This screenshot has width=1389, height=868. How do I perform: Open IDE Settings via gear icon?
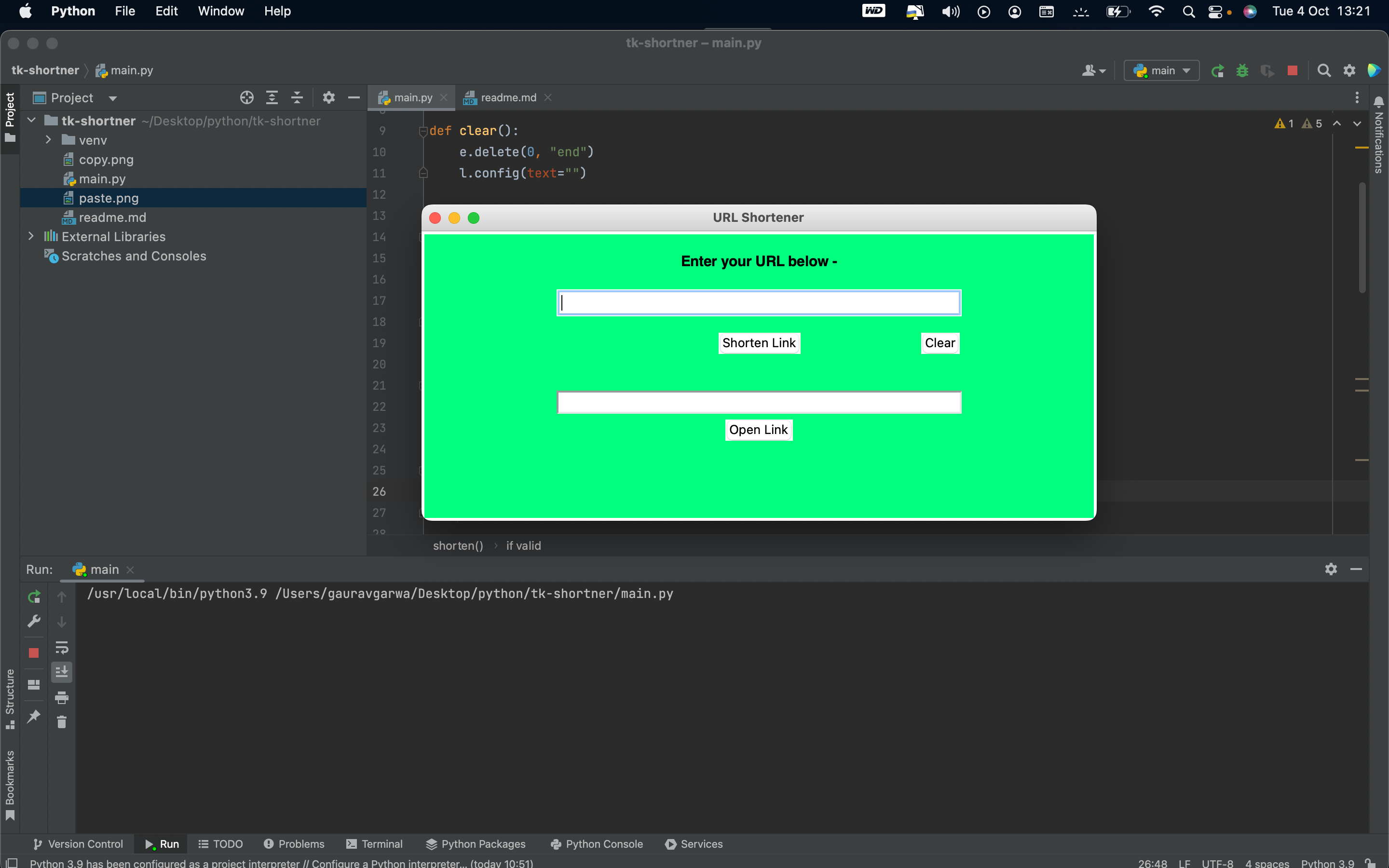(x=1349, y=70)
